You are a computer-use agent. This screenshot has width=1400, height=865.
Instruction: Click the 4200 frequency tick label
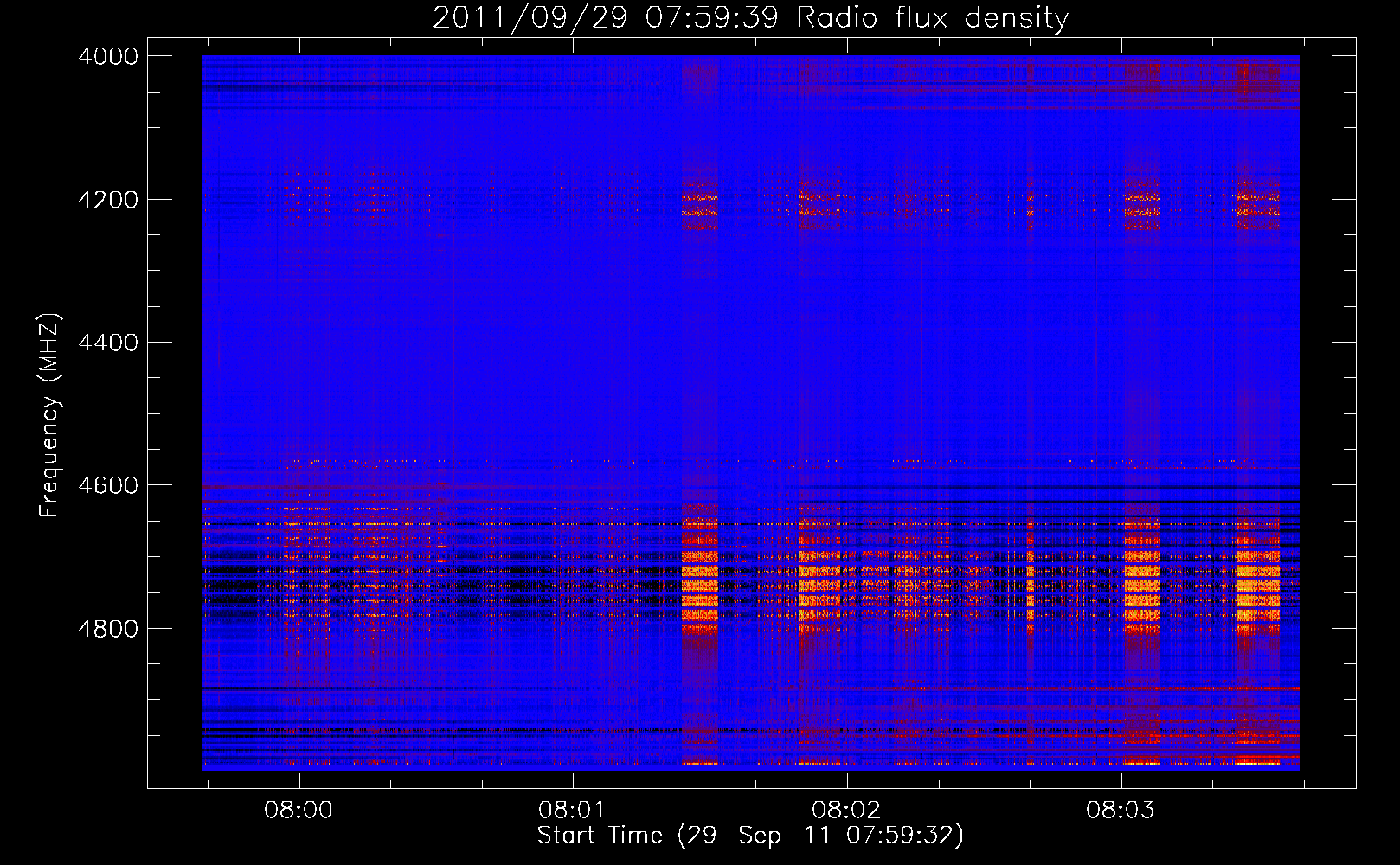click(108, 200)
